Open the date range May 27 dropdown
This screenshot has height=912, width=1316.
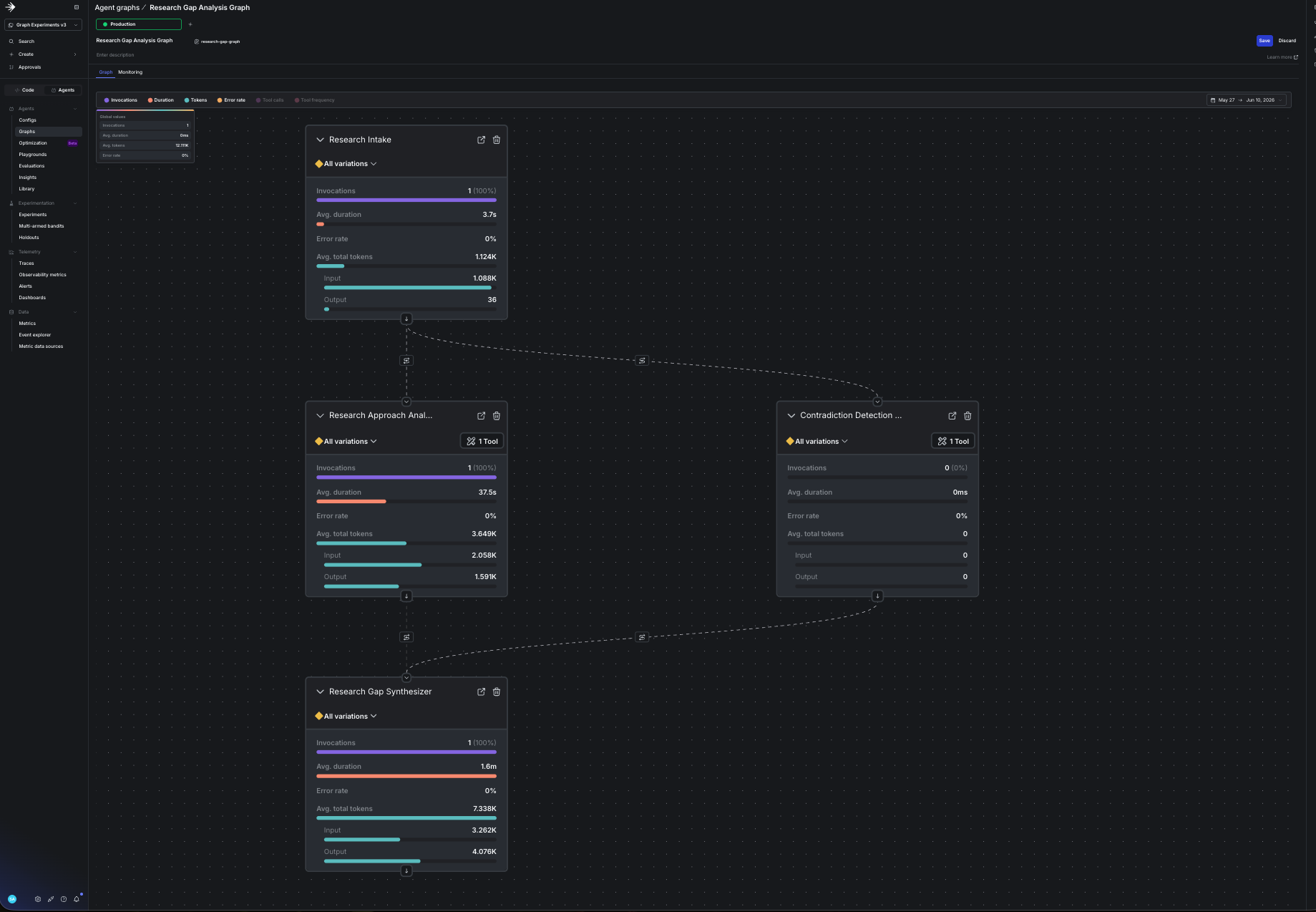pyautogui.click(x=1247, y=100)
